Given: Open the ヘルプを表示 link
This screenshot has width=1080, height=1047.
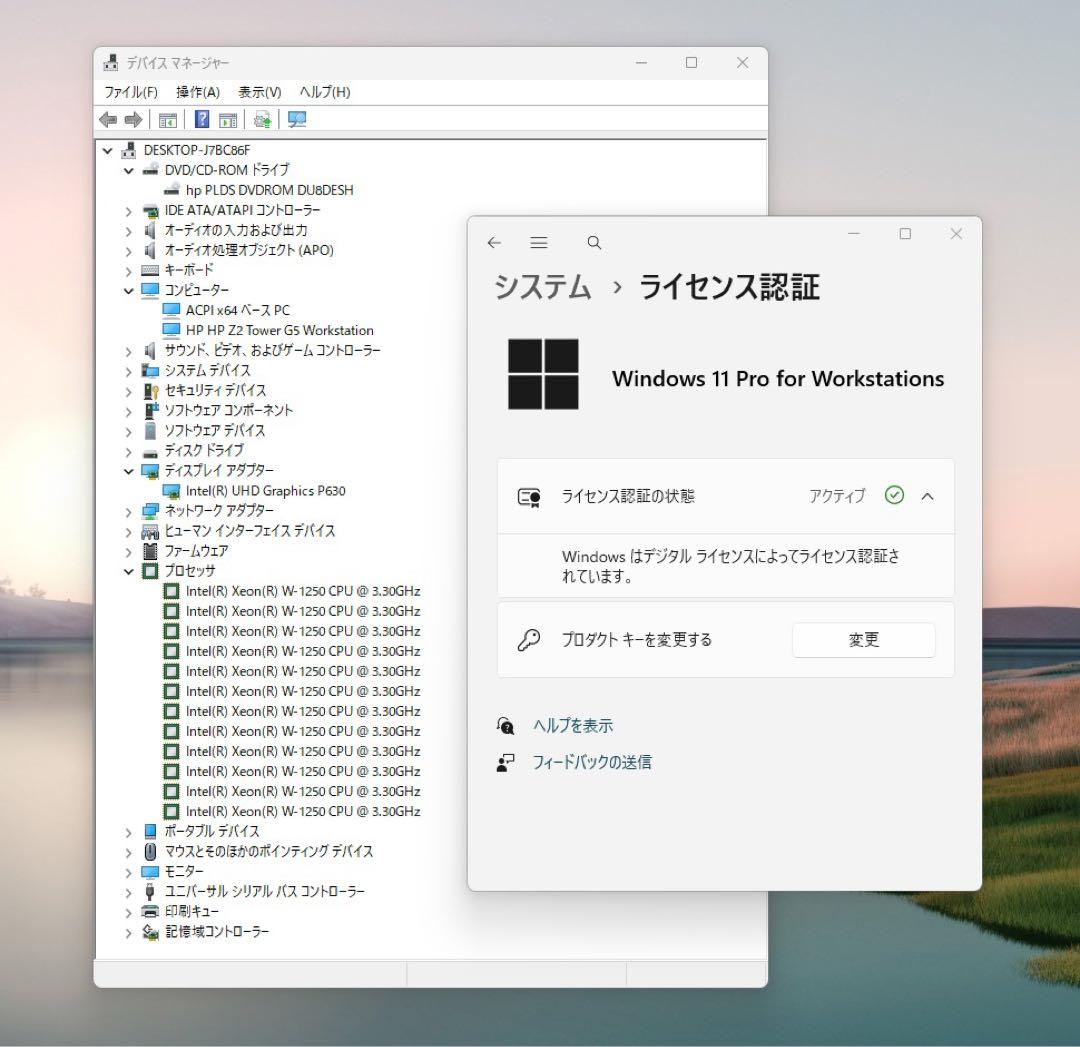Looking at the screenshot, I should tap(573, 725).
